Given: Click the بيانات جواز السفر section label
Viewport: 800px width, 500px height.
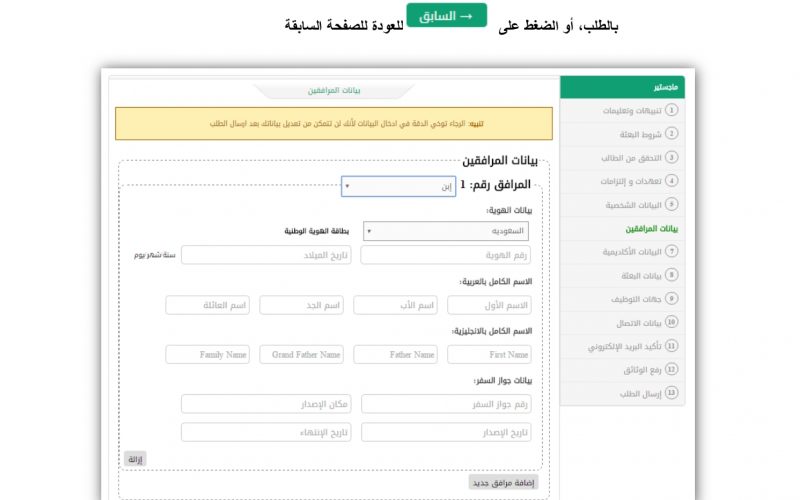Looking at the screenshot, I should (503, 381).
